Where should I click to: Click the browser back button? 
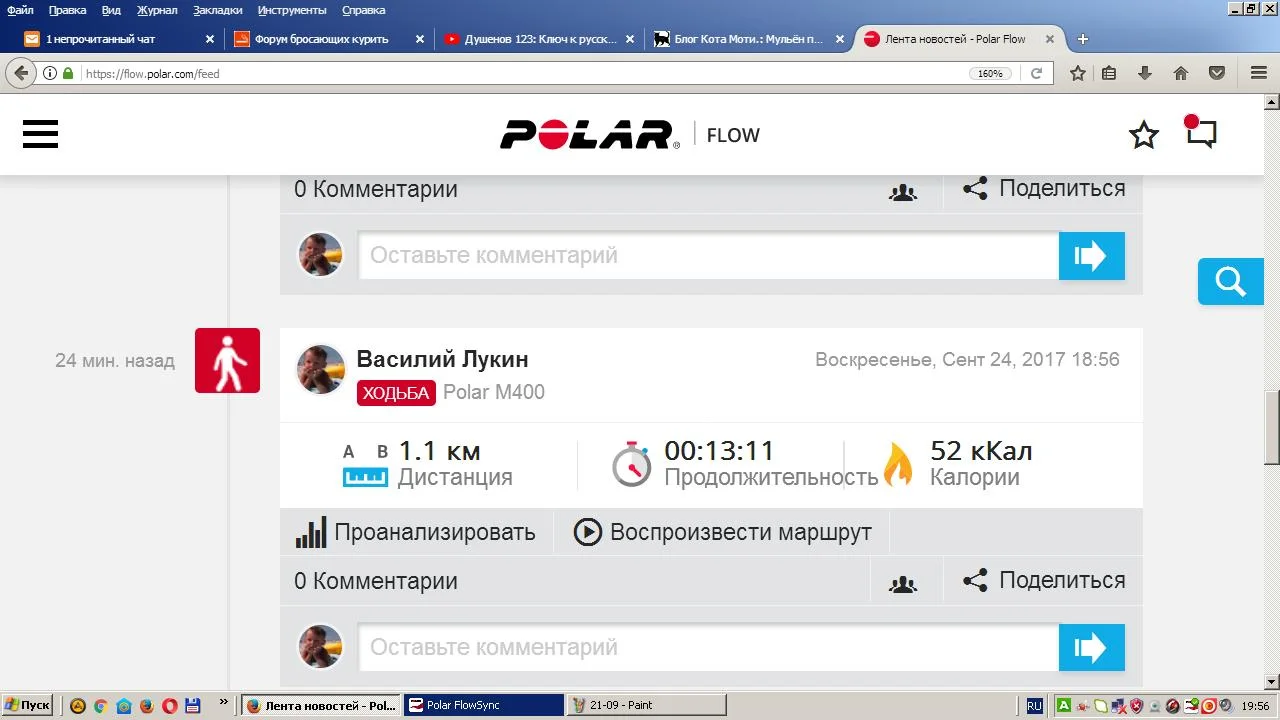pyautogui.click(x=21, y=73)
